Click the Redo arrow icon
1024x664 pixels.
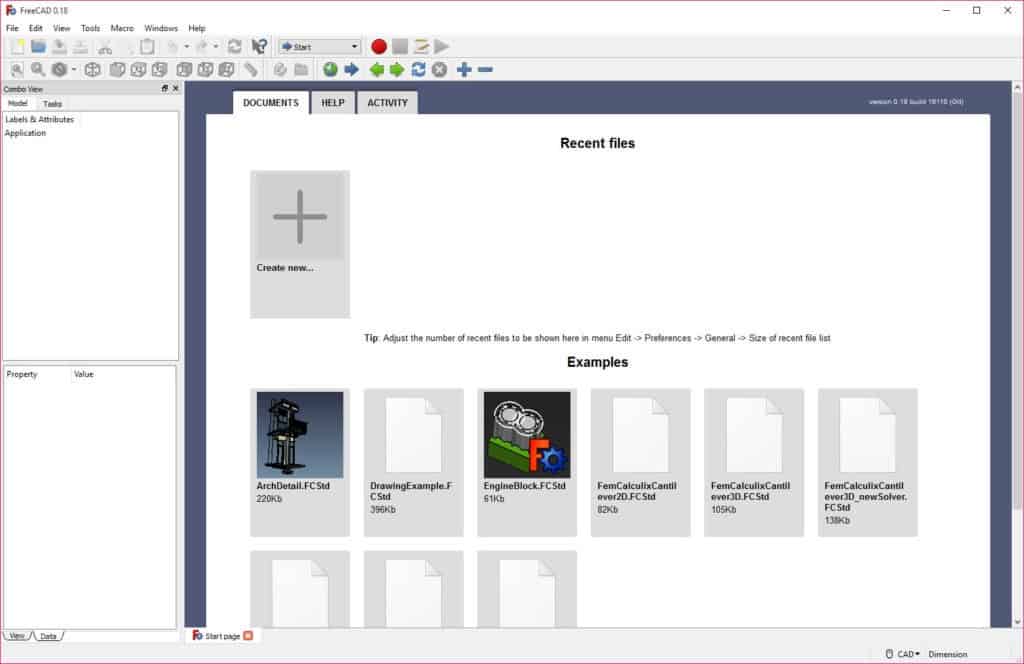tap(202, 46)
